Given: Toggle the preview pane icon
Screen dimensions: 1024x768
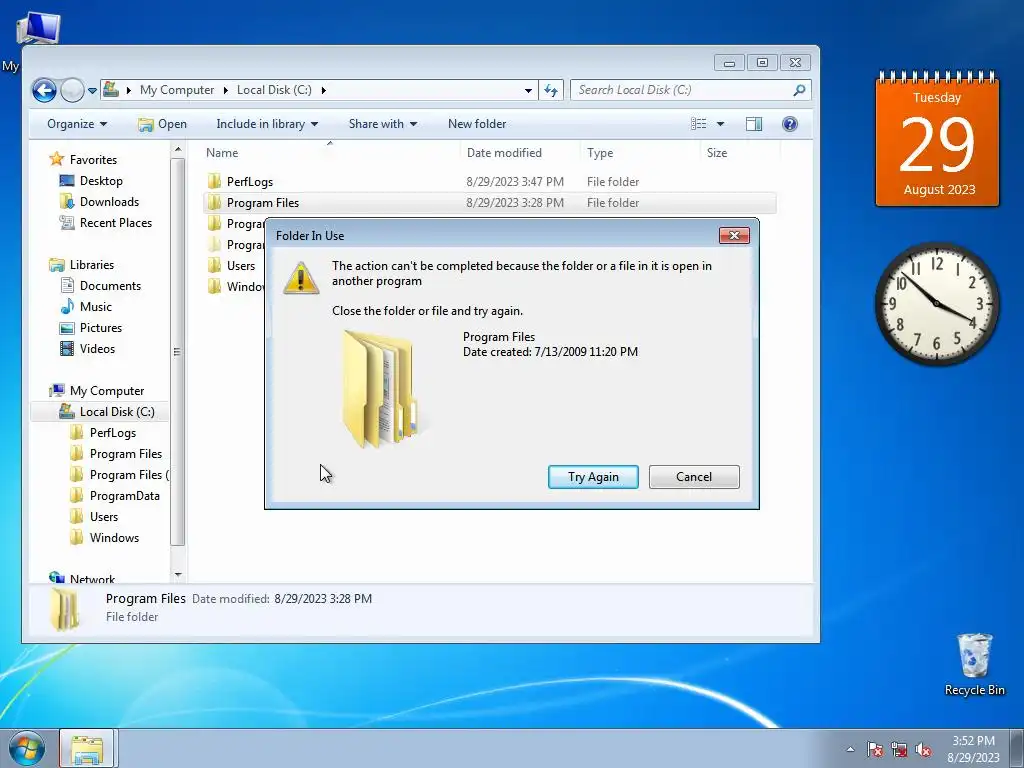Looking at the screenshot, I should (754, 124).
